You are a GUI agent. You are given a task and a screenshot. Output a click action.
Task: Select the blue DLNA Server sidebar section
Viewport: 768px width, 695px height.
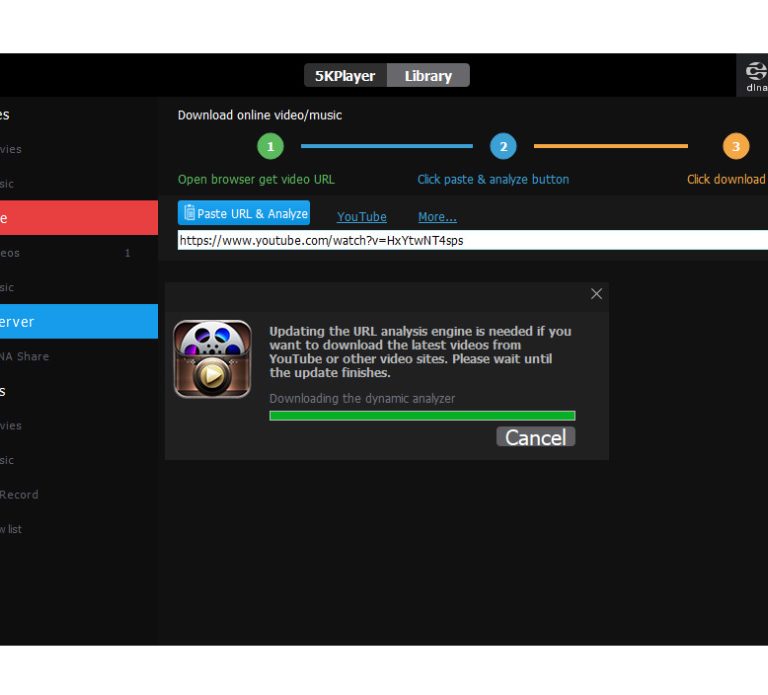(x=78, y=322)
